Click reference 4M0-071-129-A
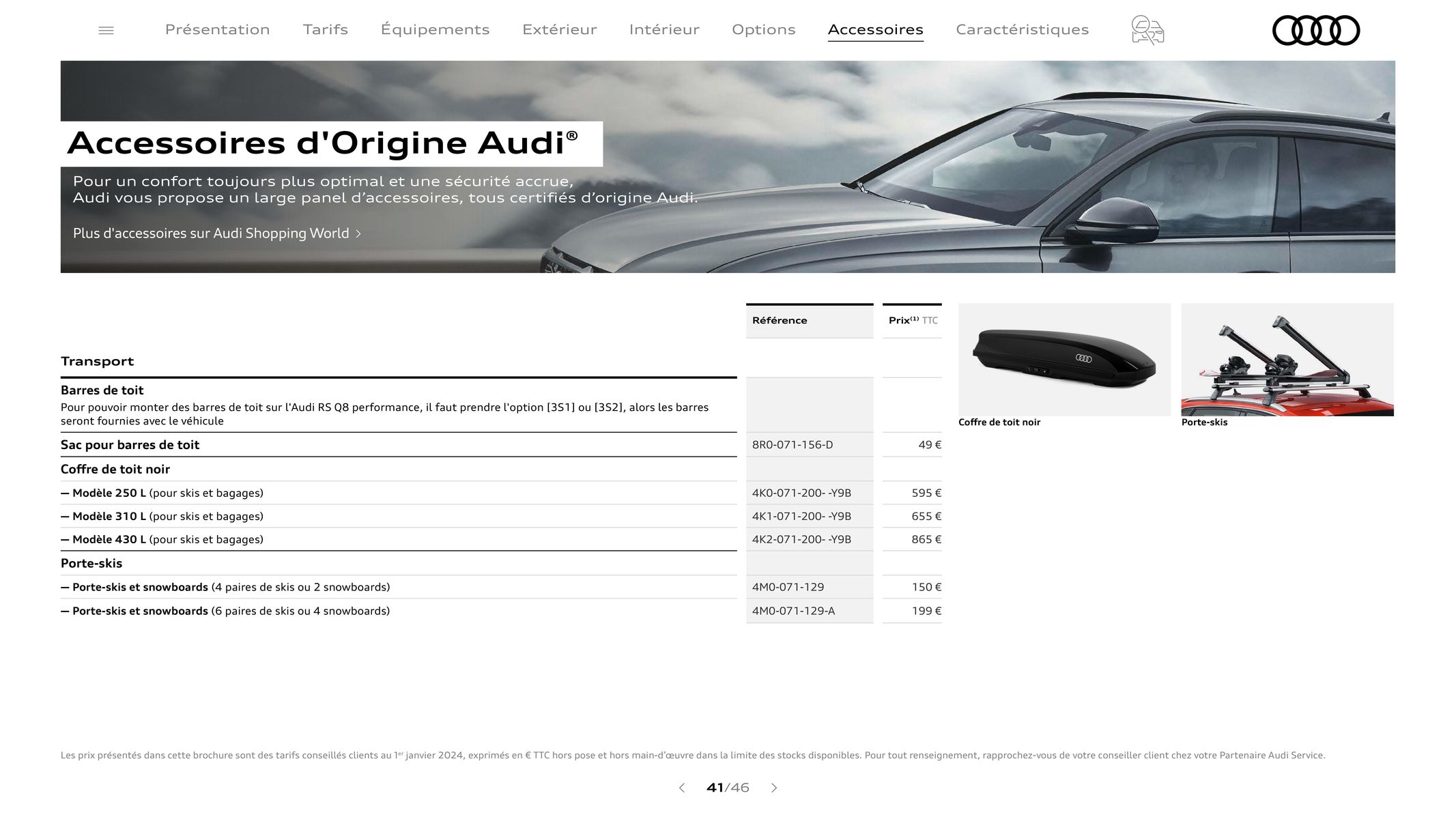This screenshot has width=1456, height=819. pos(793,611)
